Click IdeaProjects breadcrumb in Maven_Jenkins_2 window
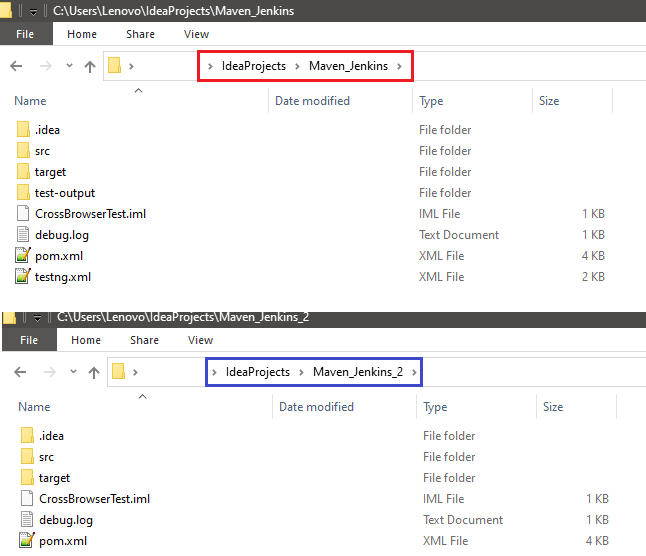Screen dimensions: 646x556 pos(258,372)
